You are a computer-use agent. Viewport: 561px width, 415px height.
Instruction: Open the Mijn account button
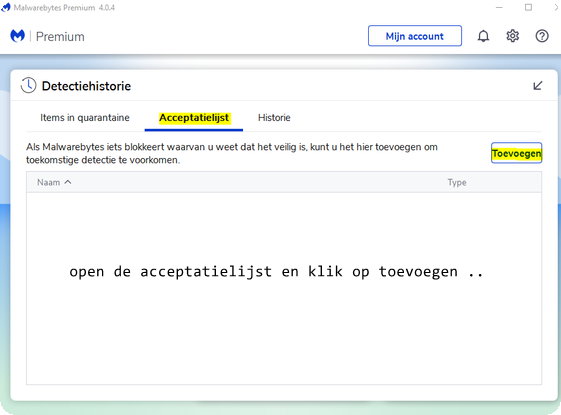pos(415,36)
